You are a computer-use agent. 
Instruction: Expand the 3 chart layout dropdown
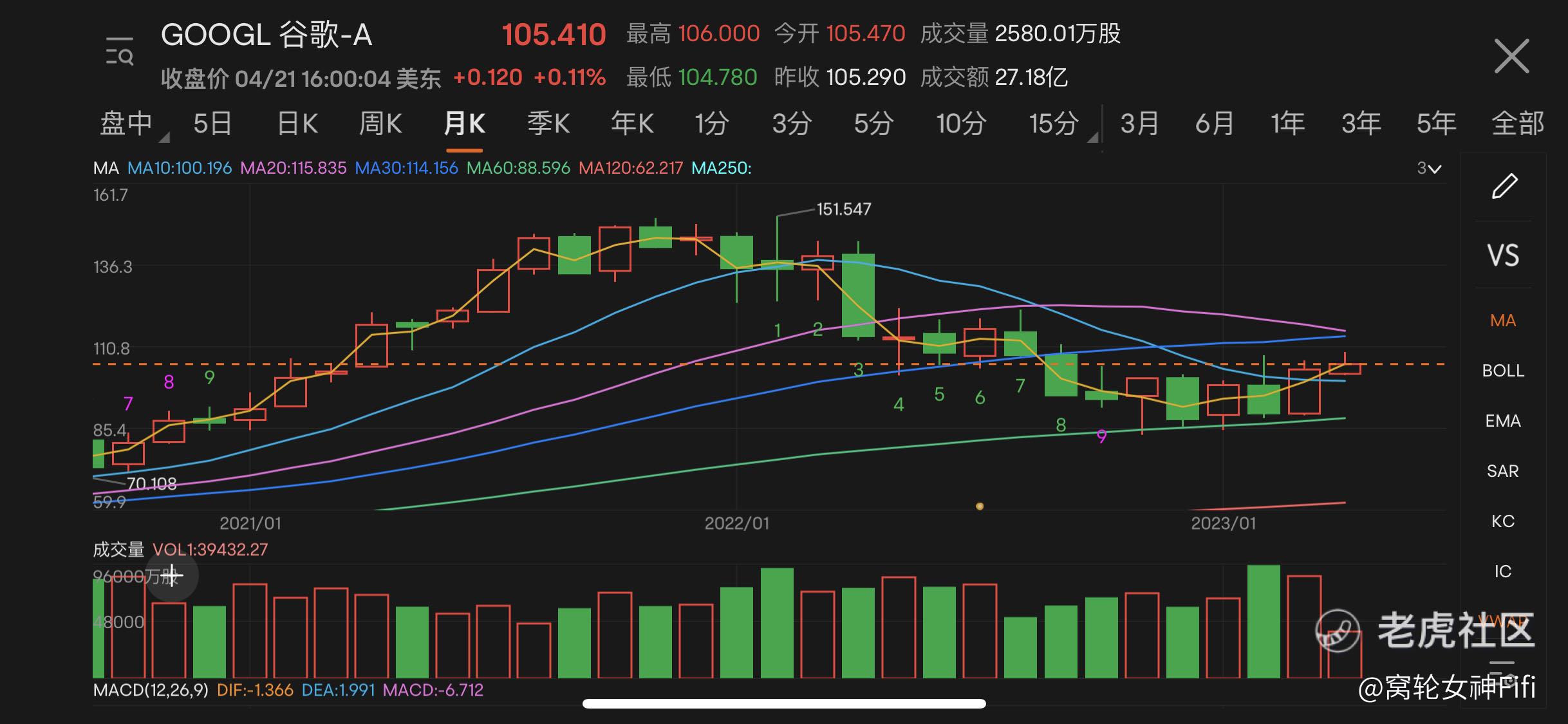(1429, 169)
